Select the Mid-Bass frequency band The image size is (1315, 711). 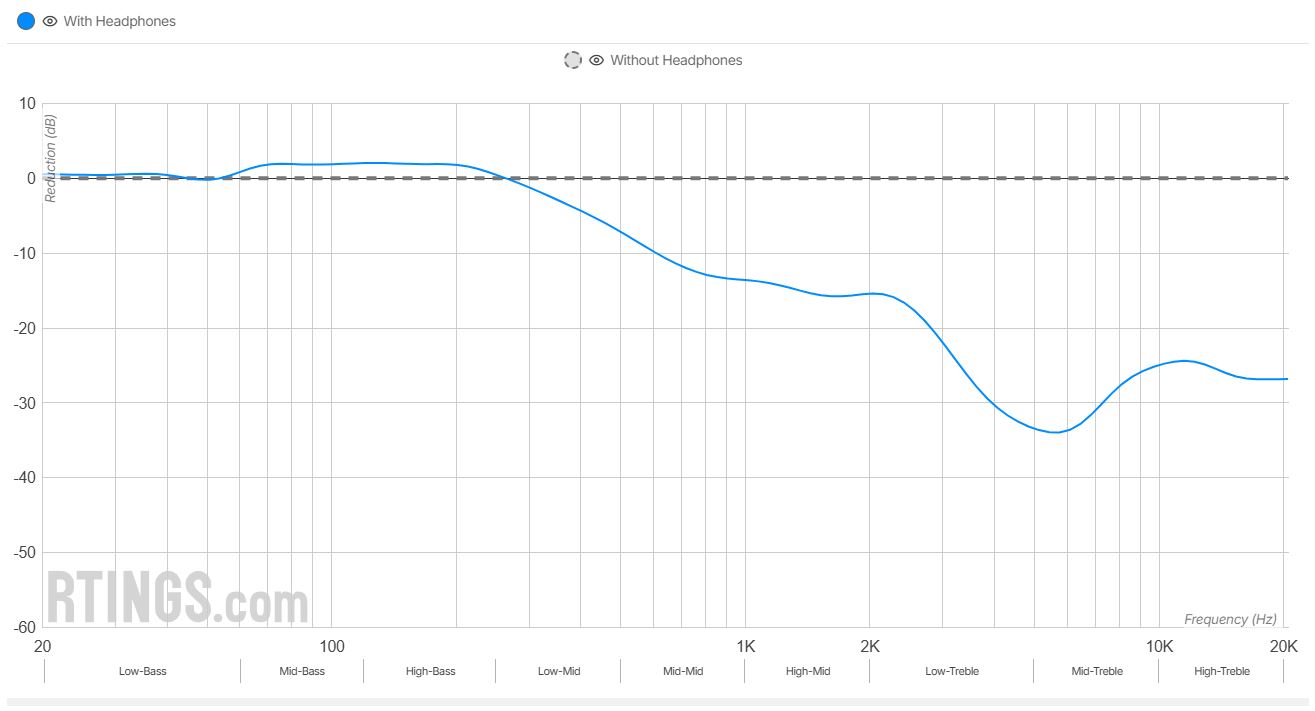(x=302, y=671)
